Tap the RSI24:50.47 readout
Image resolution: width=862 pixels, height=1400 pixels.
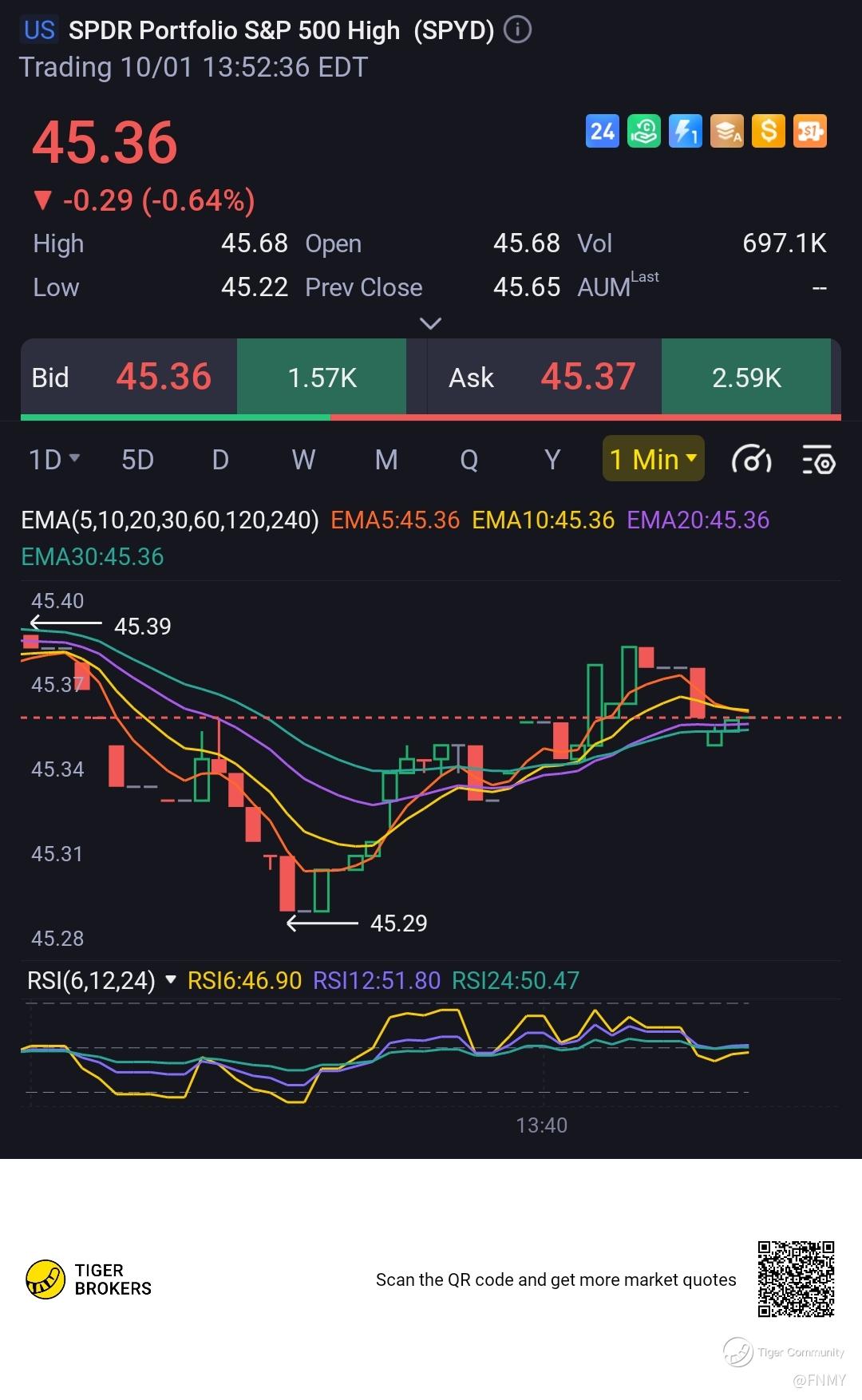click(x=516, y=980)
